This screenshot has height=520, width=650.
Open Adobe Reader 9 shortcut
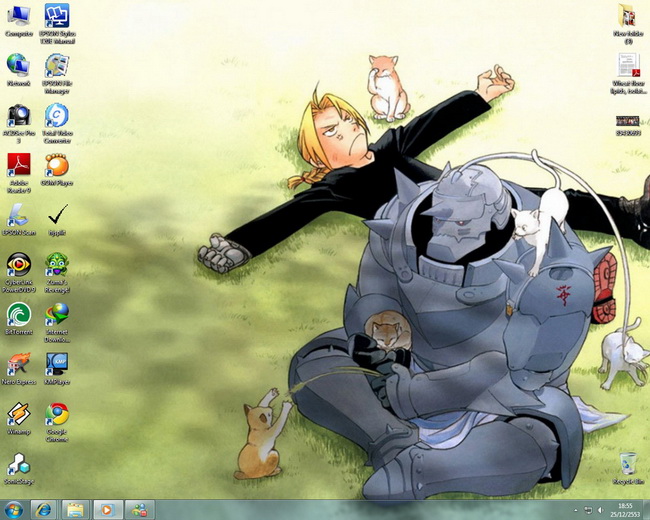[19, 173]
